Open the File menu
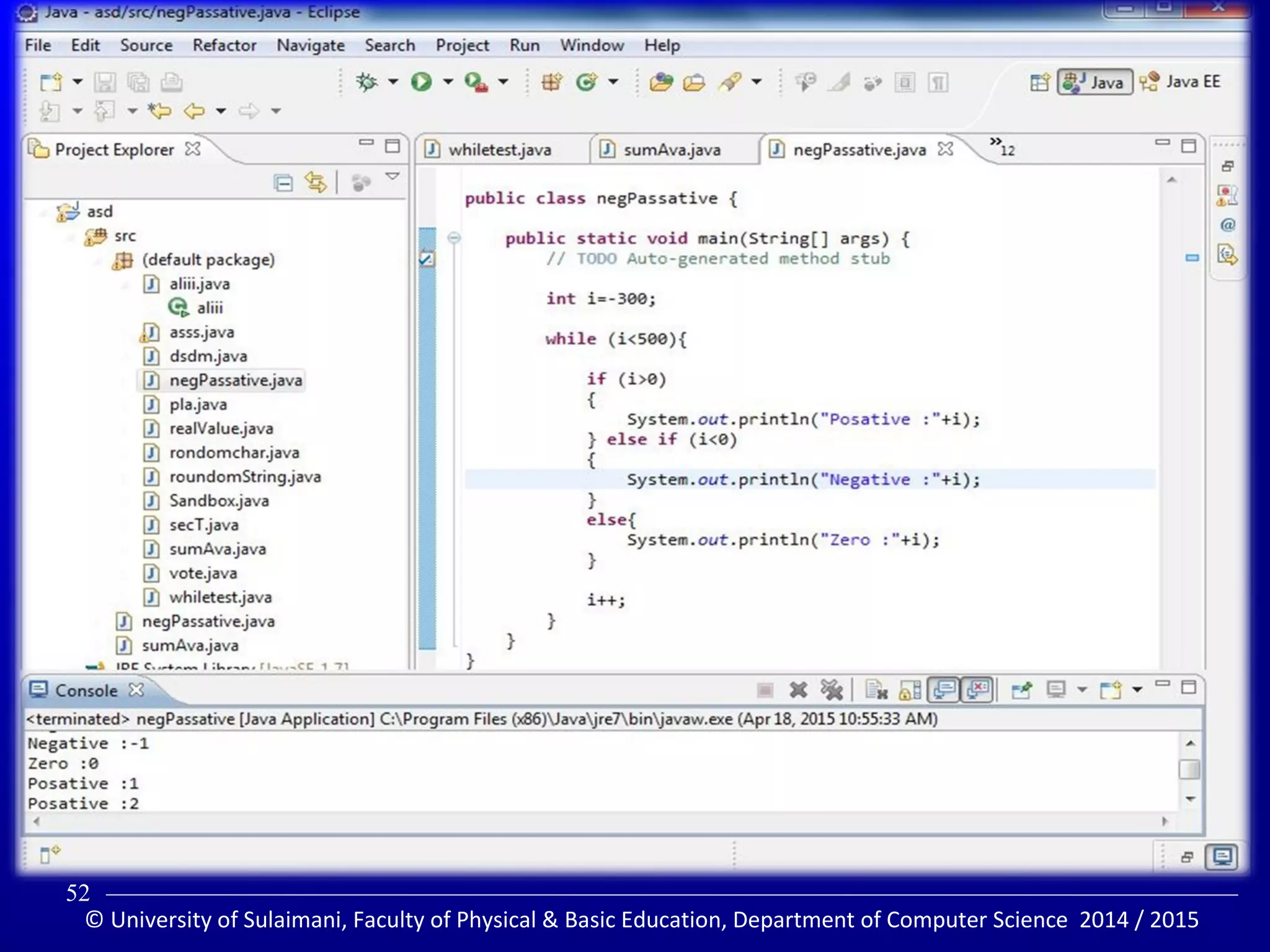The width and height of the screenshot is (1270, 952). [x=38, y=45]
